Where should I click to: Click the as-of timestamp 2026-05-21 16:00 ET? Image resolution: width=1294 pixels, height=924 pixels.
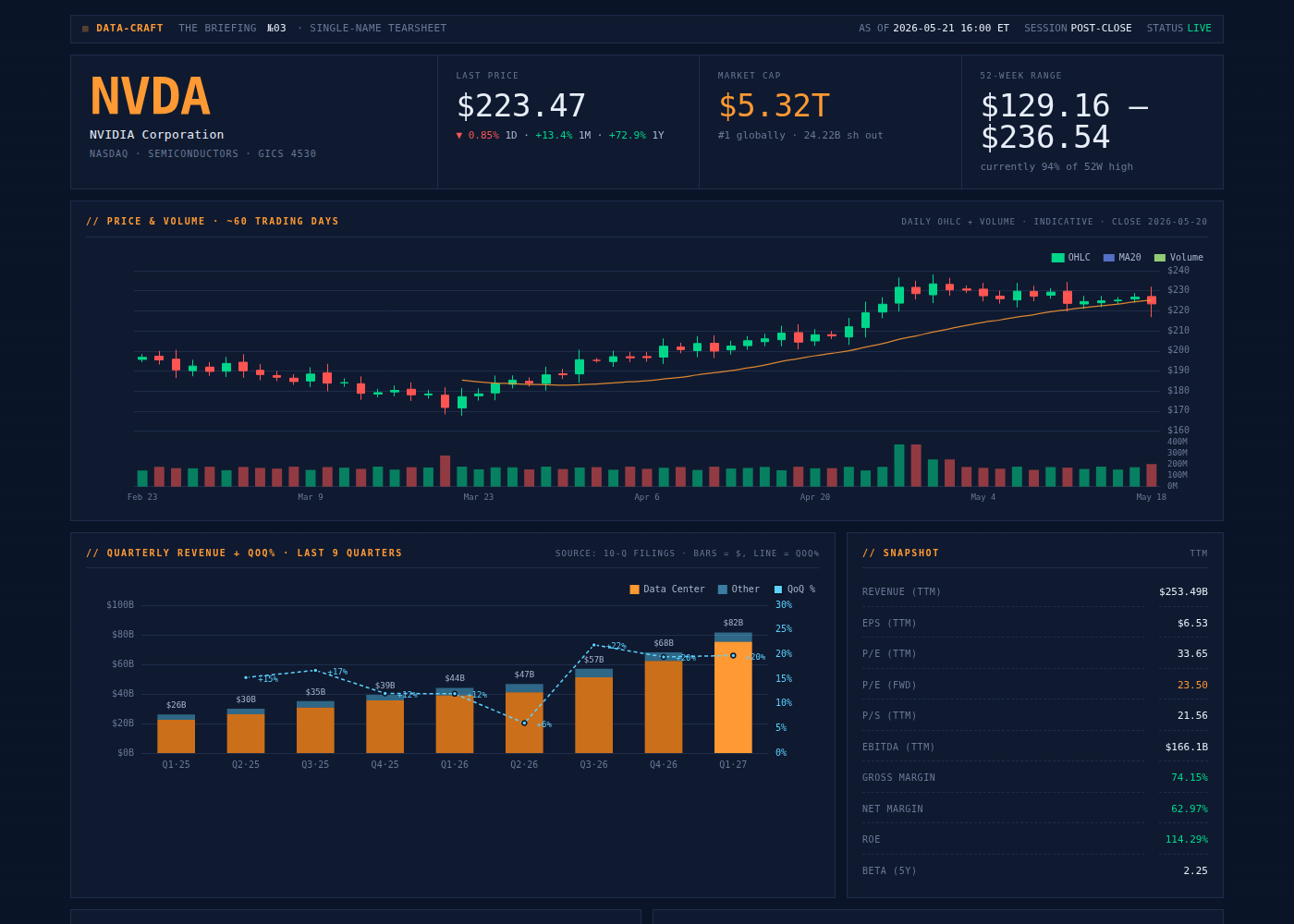(951, 29)
